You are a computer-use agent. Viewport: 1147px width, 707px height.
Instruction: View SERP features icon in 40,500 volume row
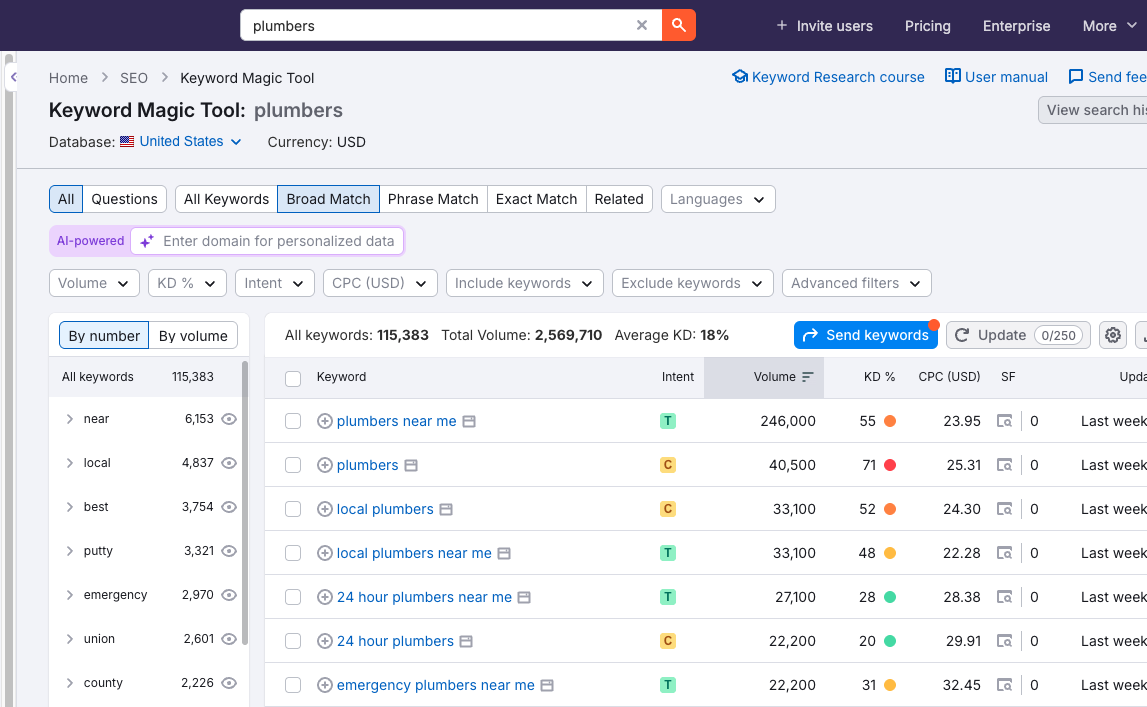click(1004, 465)
